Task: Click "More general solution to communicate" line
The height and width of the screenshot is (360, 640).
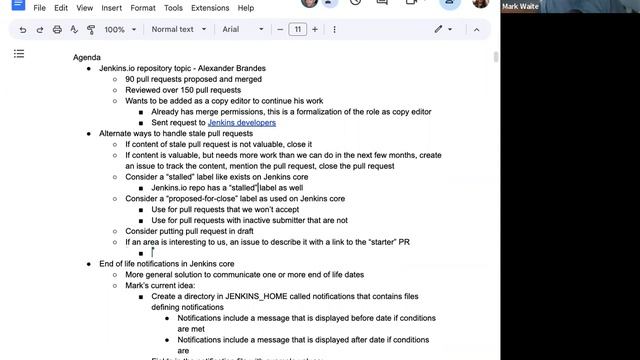Action: [x=244, y=275]
